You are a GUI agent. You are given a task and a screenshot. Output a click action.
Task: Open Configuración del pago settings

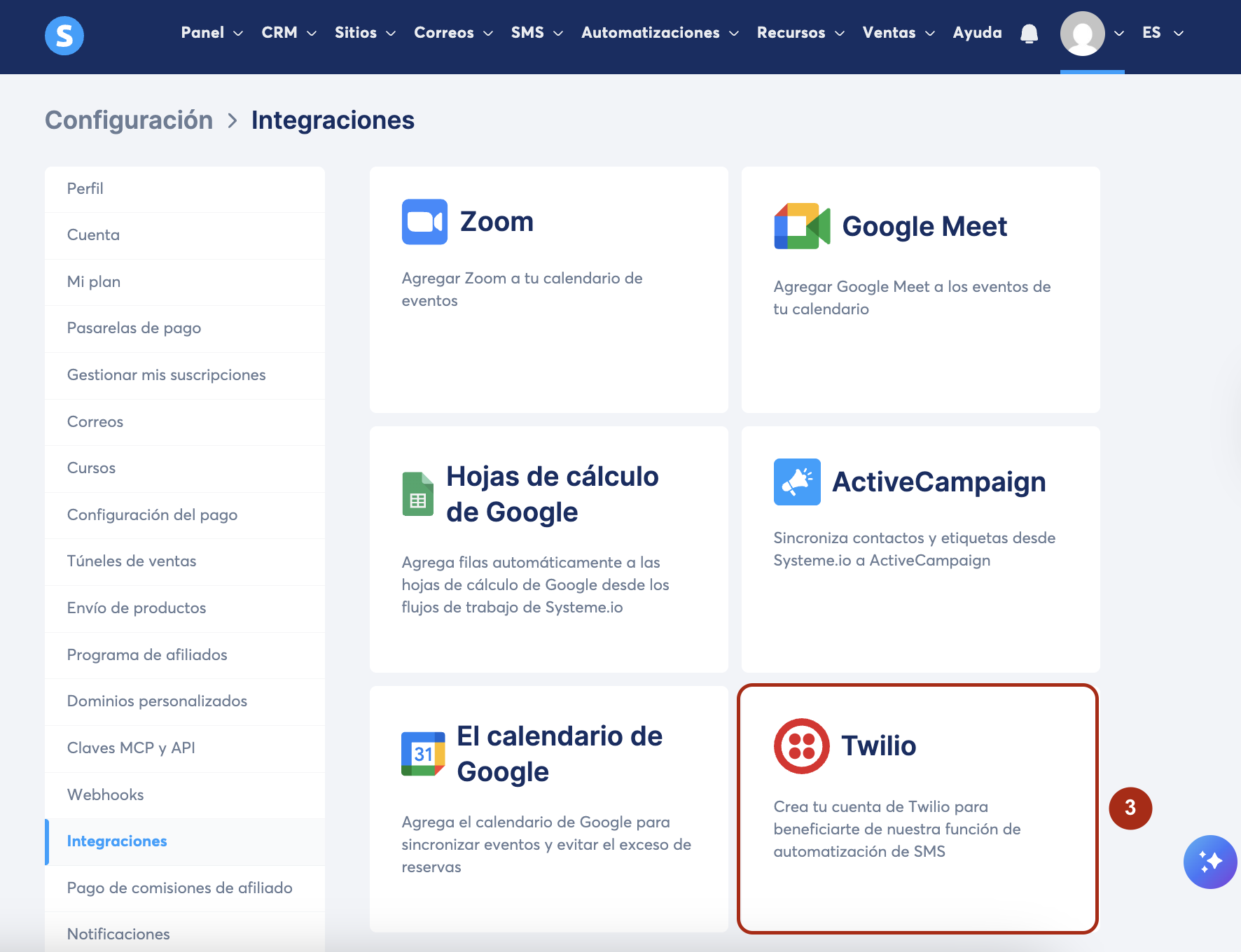[x=185, y=515]
